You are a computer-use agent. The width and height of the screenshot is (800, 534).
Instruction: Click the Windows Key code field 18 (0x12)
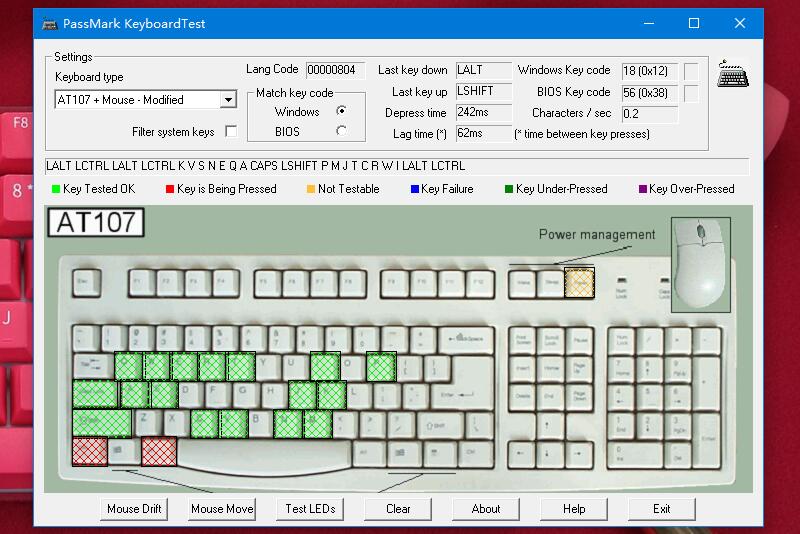649,71
